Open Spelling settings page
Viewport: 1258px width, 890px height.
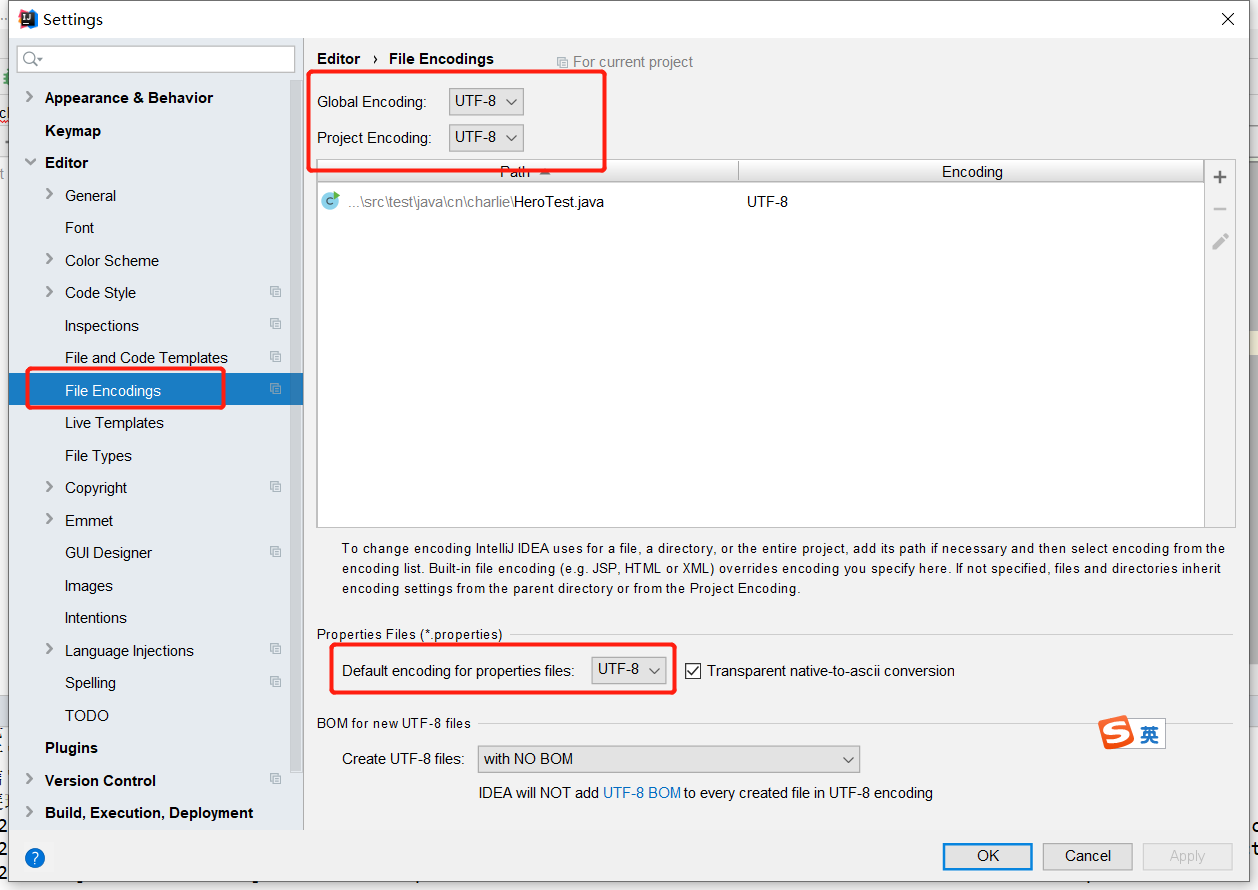click(x=90, y=683)
